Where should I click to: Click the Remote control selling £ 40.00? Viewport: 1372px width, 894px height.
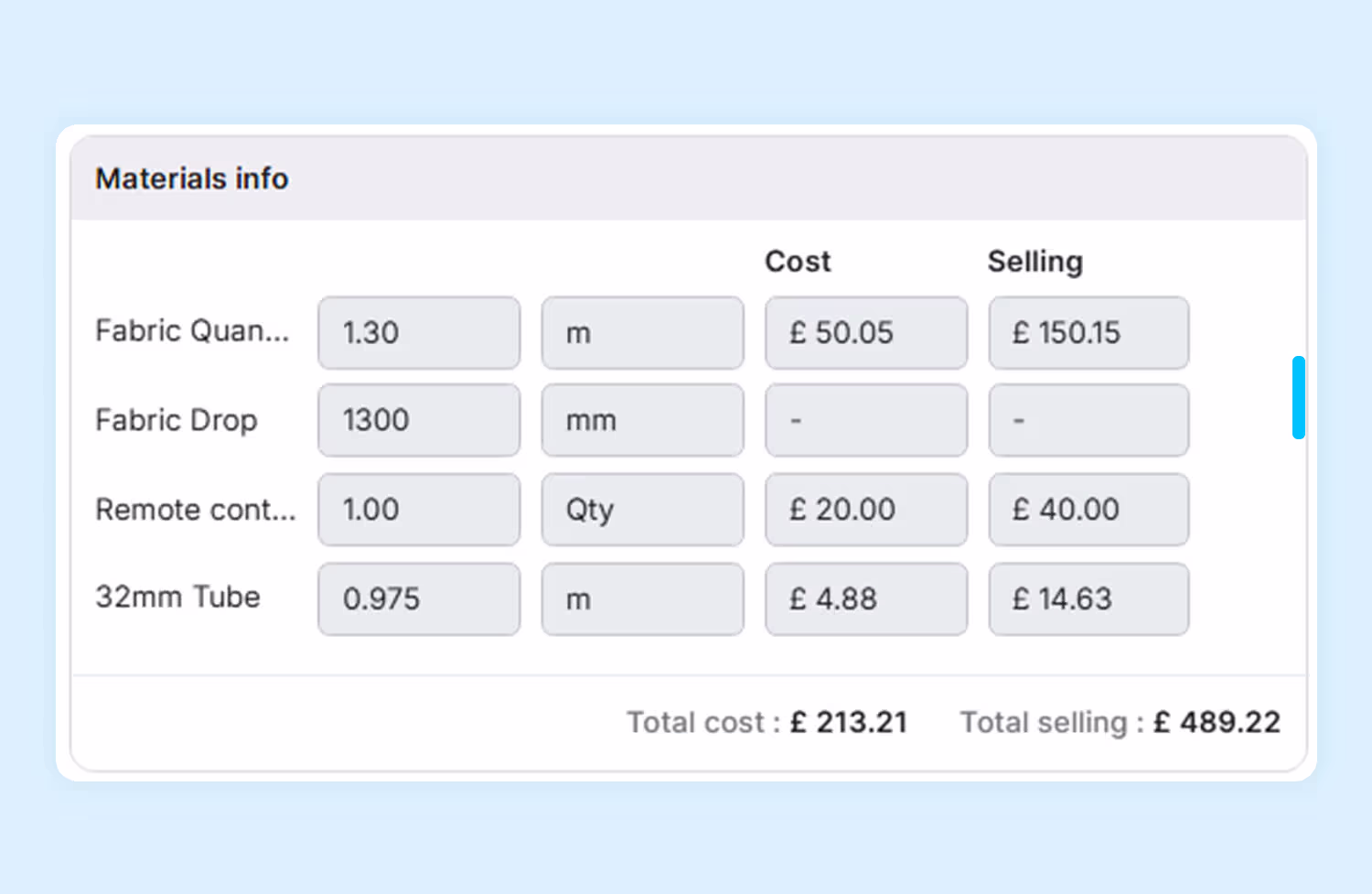(1088, 510)
